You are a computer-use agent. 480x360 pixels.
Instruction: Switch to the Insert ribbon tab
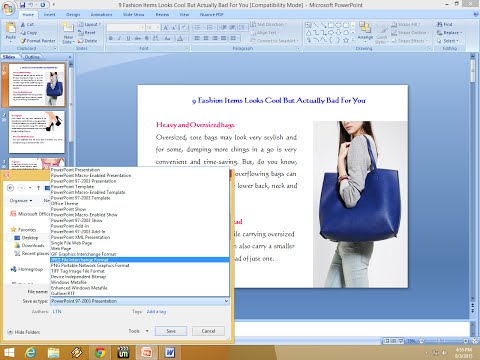pyautogui.click(x=49, y=15)
